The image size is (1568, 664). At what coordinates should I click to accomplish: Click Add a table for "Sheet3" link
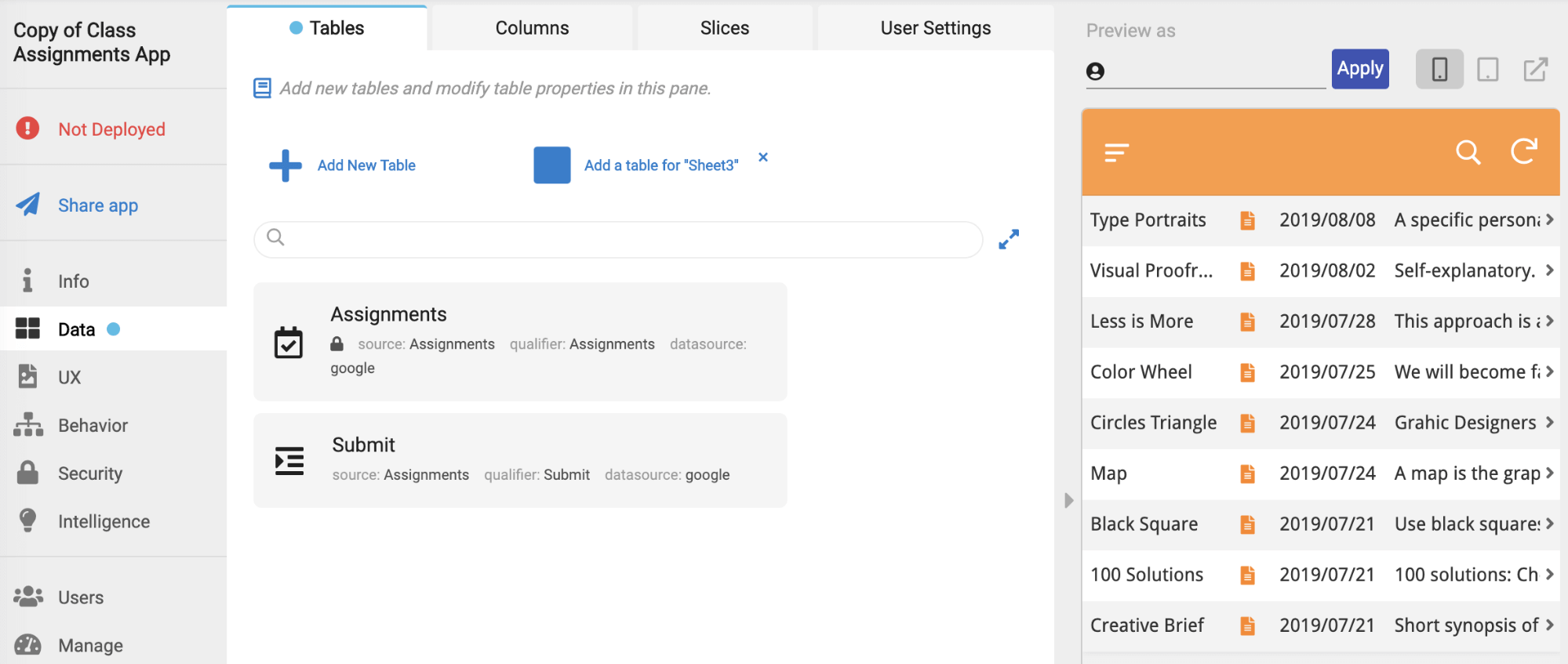660,165
